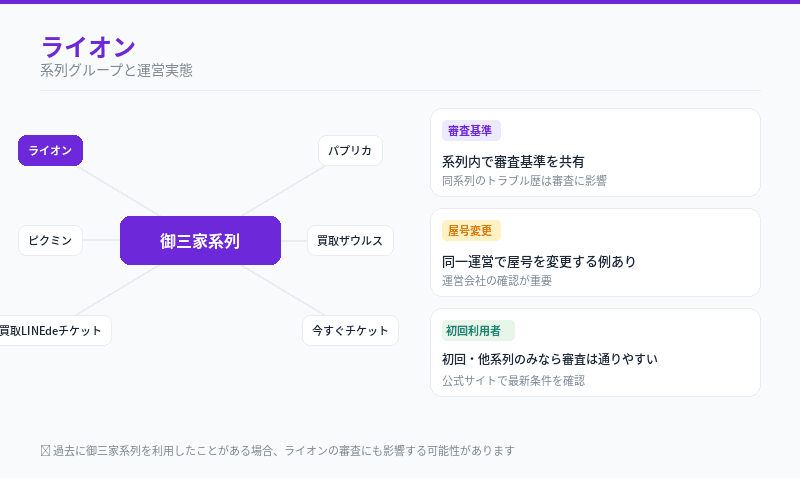Viewport: 800px width, 478px height.
Task: Click the orange 屋号変更 tag badge
Action: click(471, 231)
